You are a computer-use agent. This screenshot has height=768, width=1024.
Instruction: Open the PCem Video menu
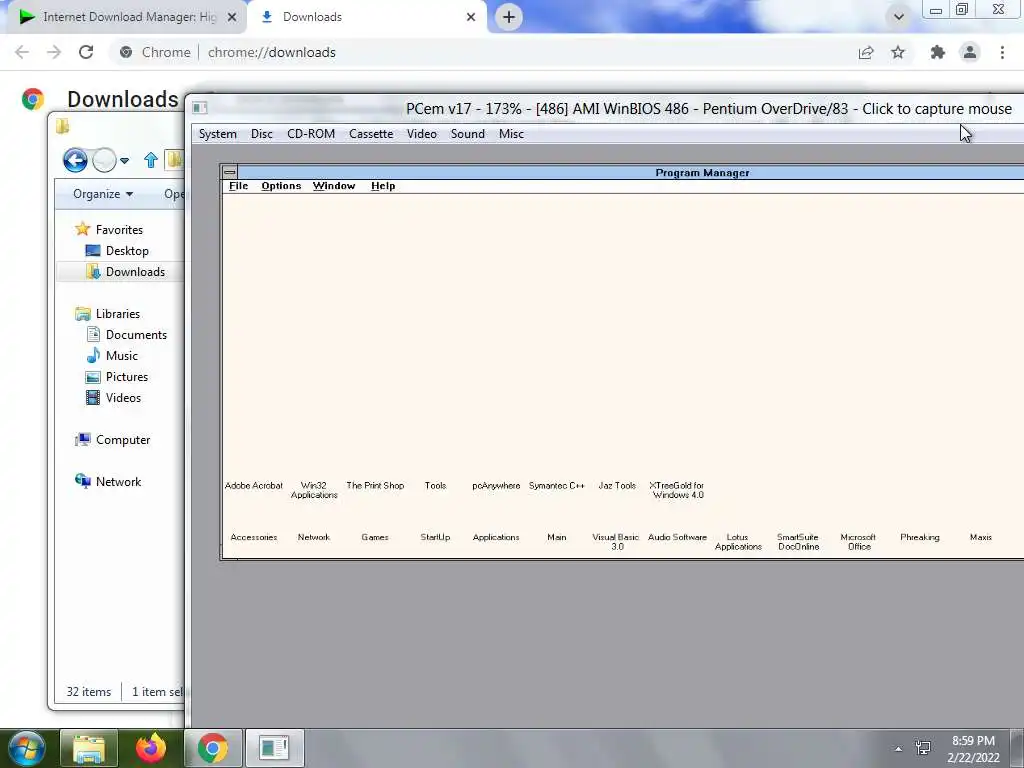(x=421, y=134)
